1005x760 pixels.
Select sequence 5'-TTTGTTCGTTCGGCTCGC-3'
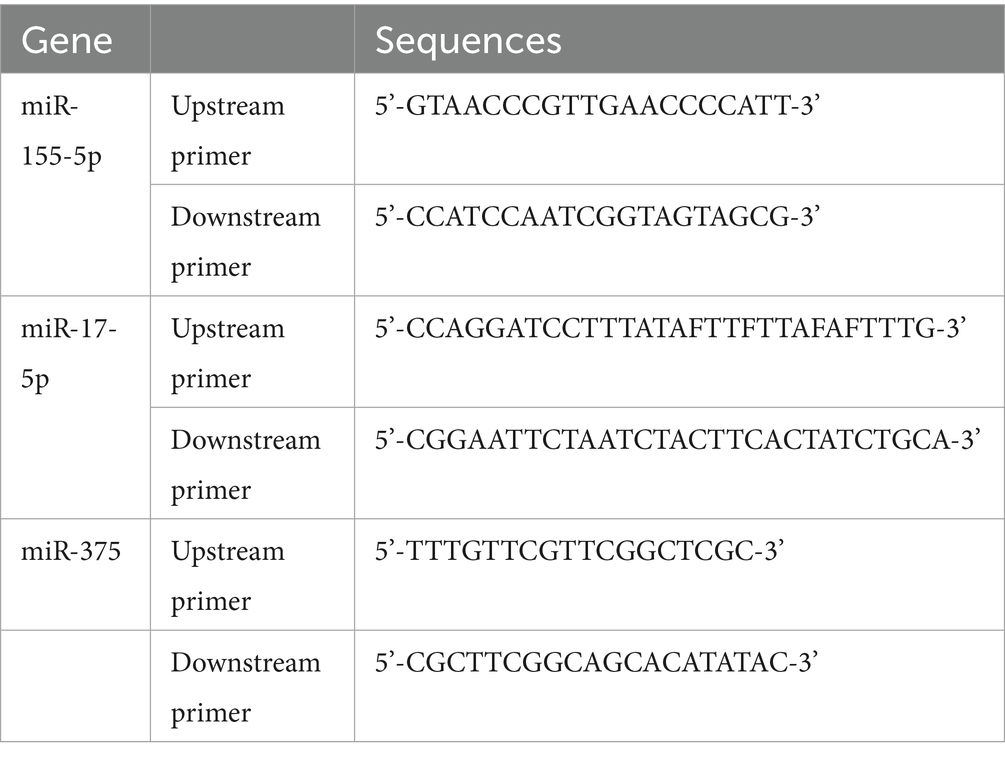point(579,551)
